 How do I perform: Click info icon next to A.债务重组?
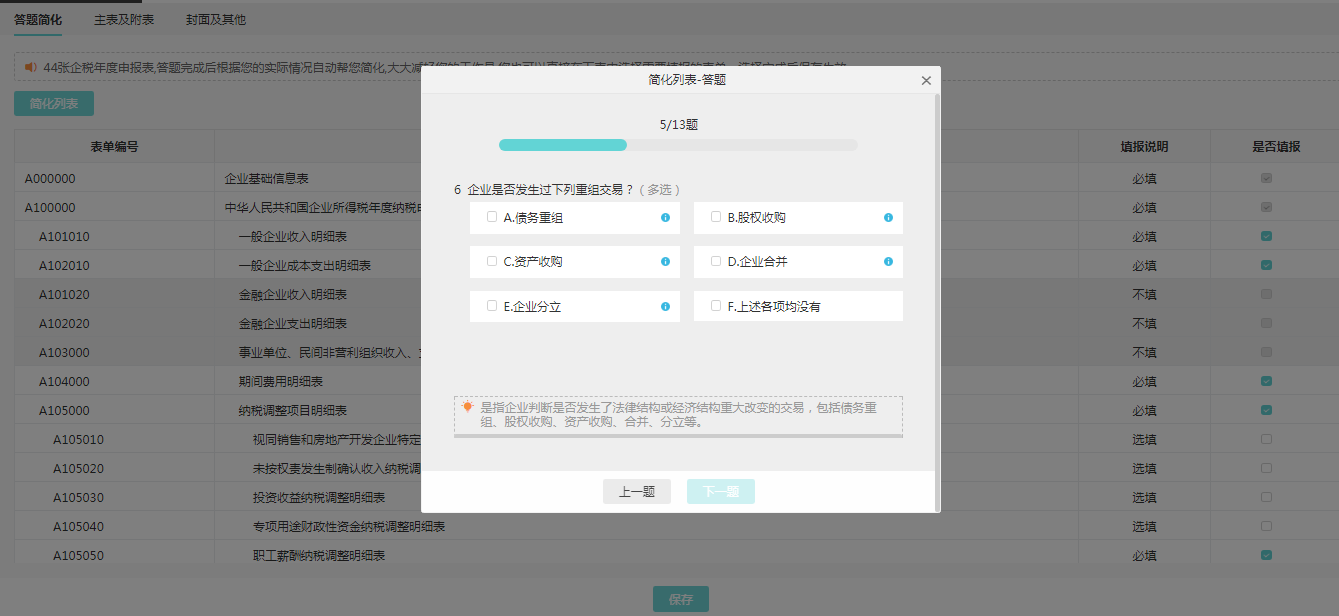point(665,217)
